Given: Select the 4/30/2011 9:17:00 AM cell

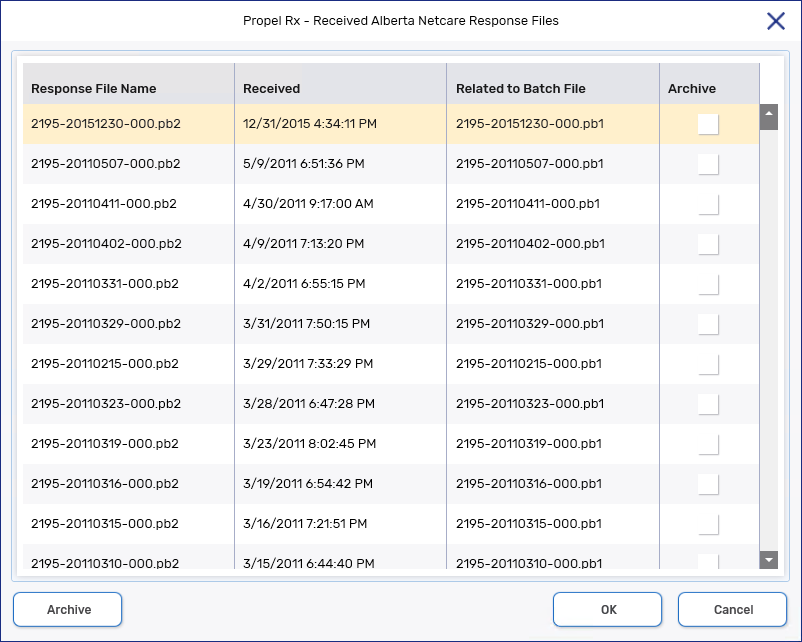Looking at the screenshot, I should (x=308, y=204).
